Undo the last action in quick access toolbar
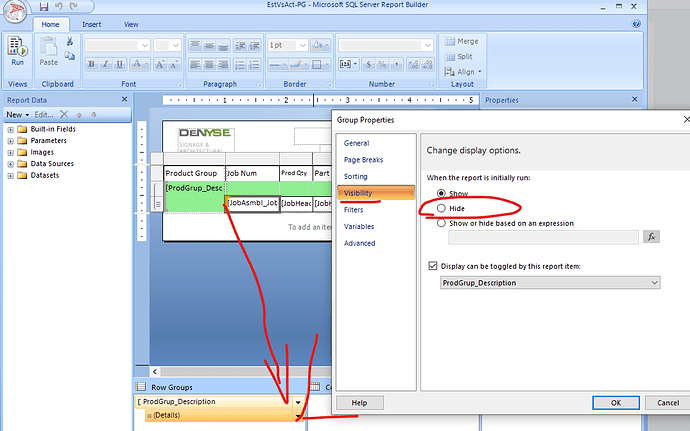The width and height of the screenshot is (690, 431). point(59,6)
